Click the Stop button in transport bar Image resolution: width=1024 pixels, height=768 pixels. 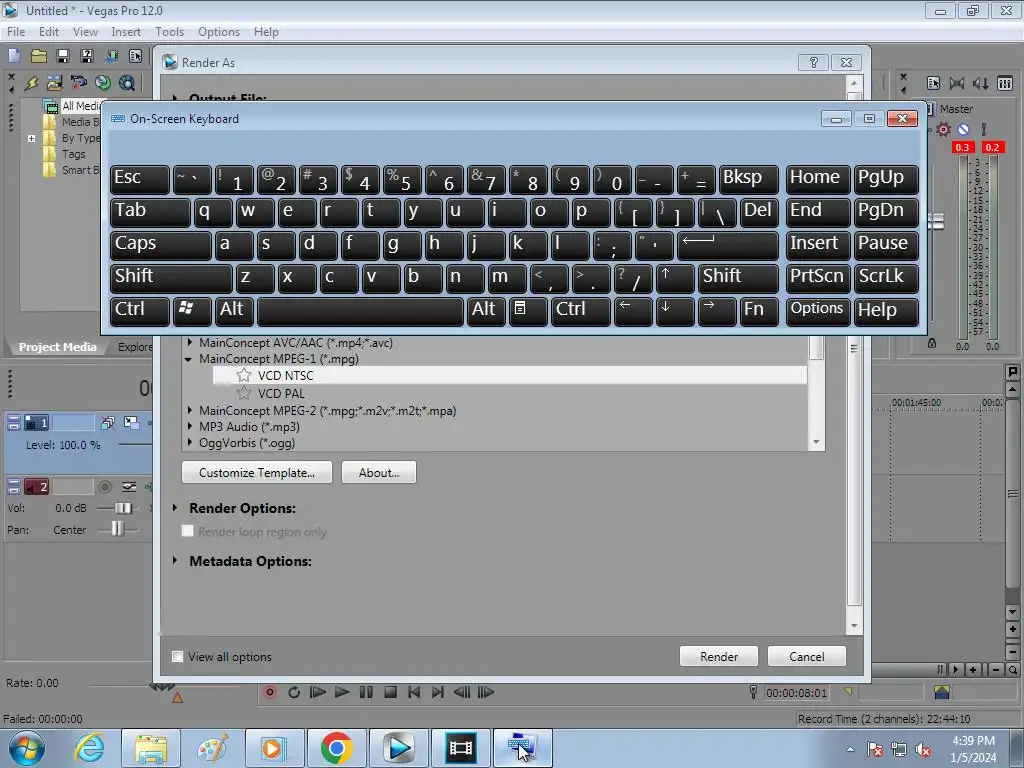click(390, 692)
